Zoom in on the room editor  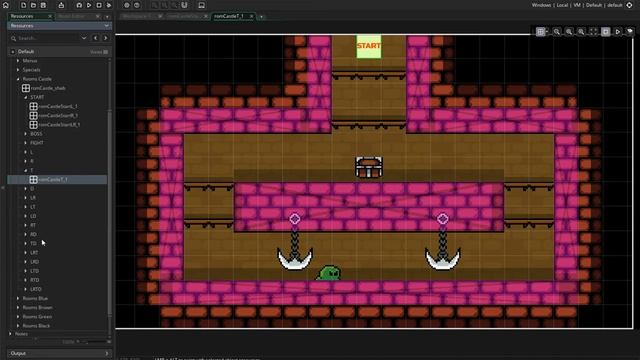click(x=581, y=31)
